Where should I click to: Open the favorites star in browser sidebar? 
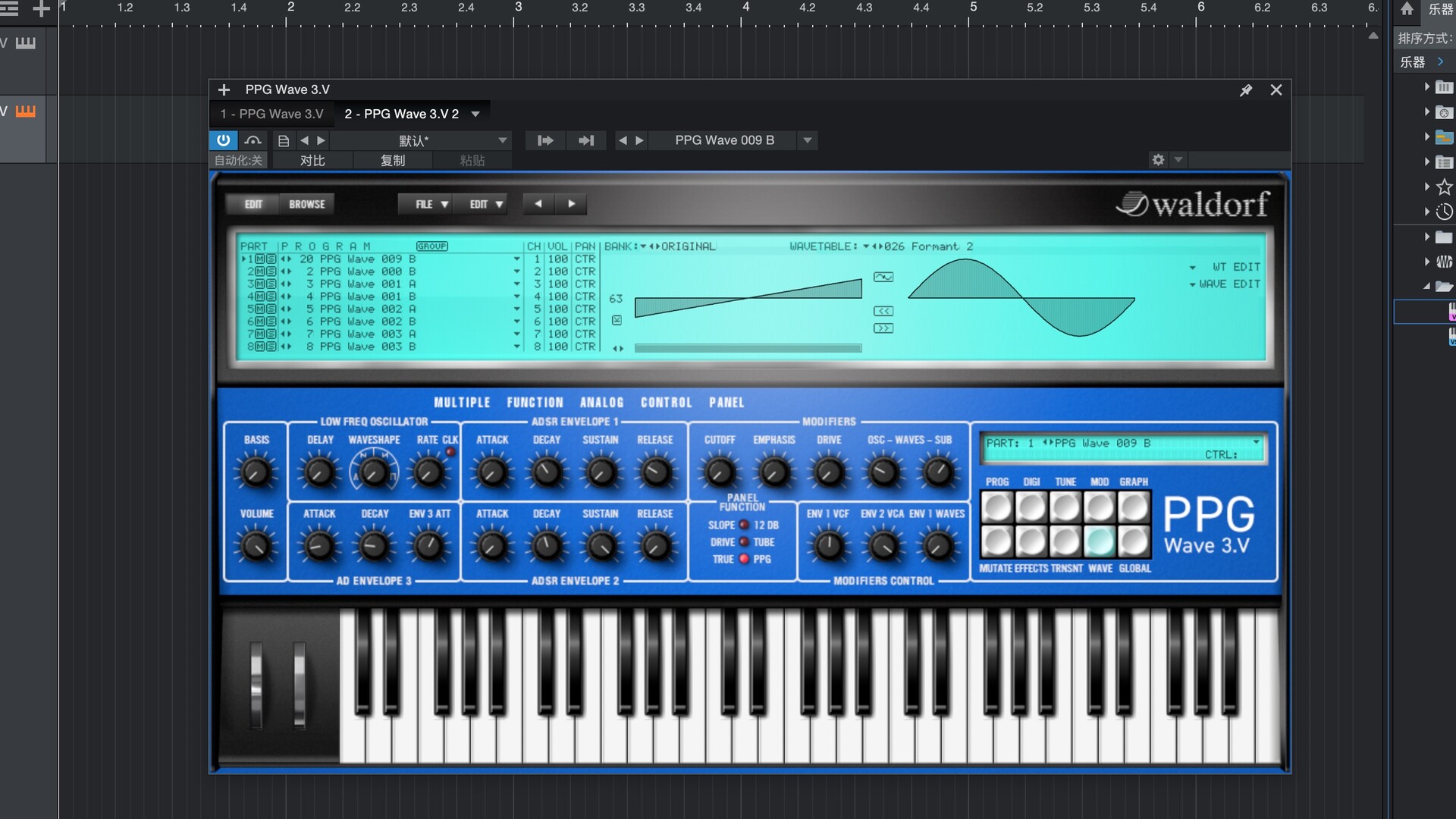1444,187
